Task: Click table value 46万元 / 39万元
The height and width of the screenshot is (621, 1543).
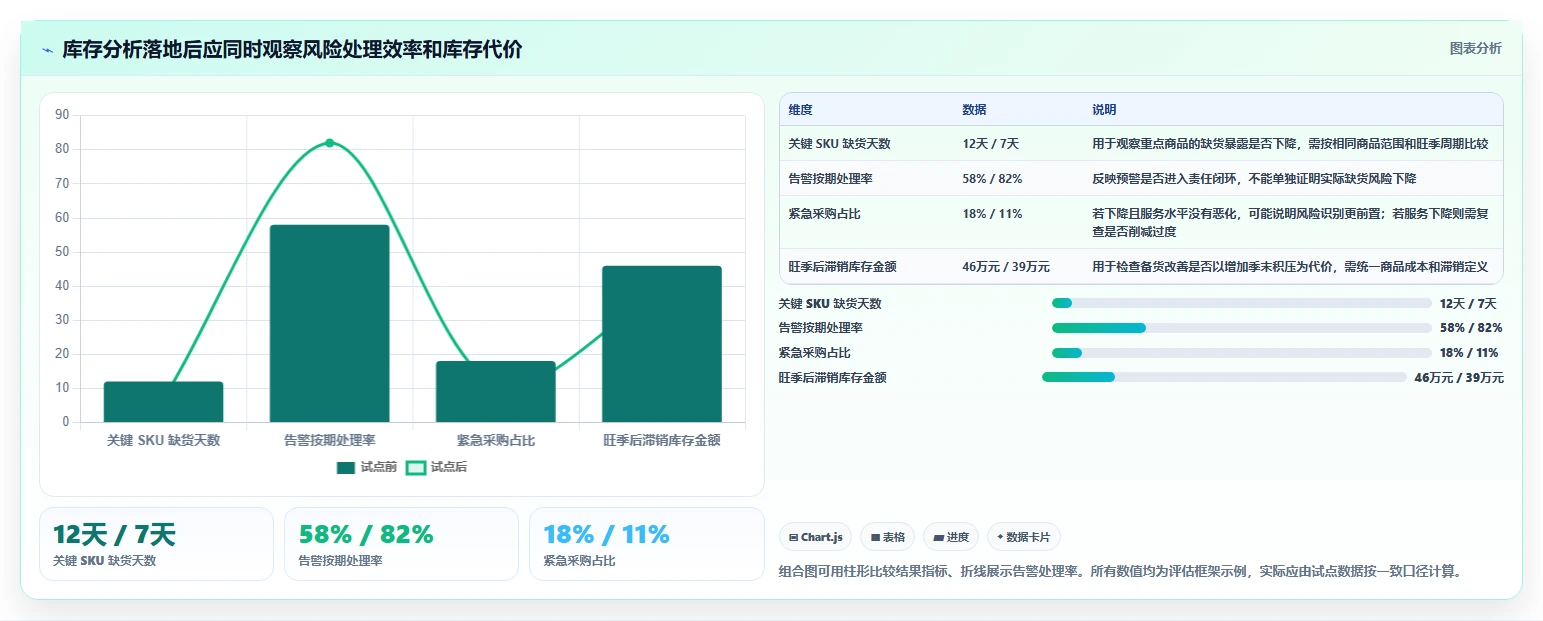Action: 1006,267
